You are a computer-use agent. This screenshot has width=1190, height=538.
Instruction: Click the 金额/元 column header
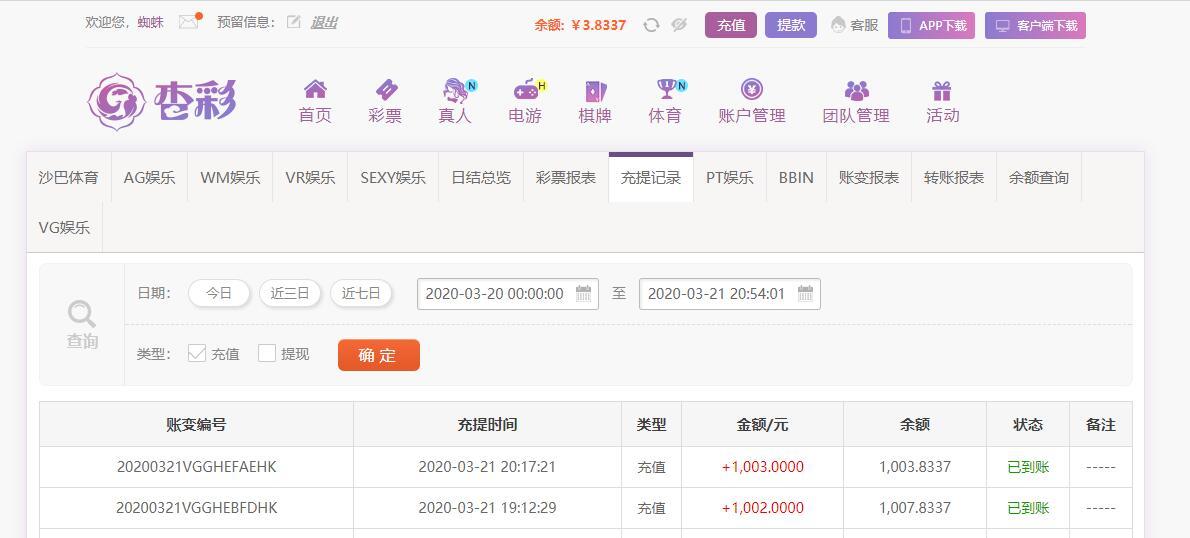pyautogui.click(x=763, y=424)
